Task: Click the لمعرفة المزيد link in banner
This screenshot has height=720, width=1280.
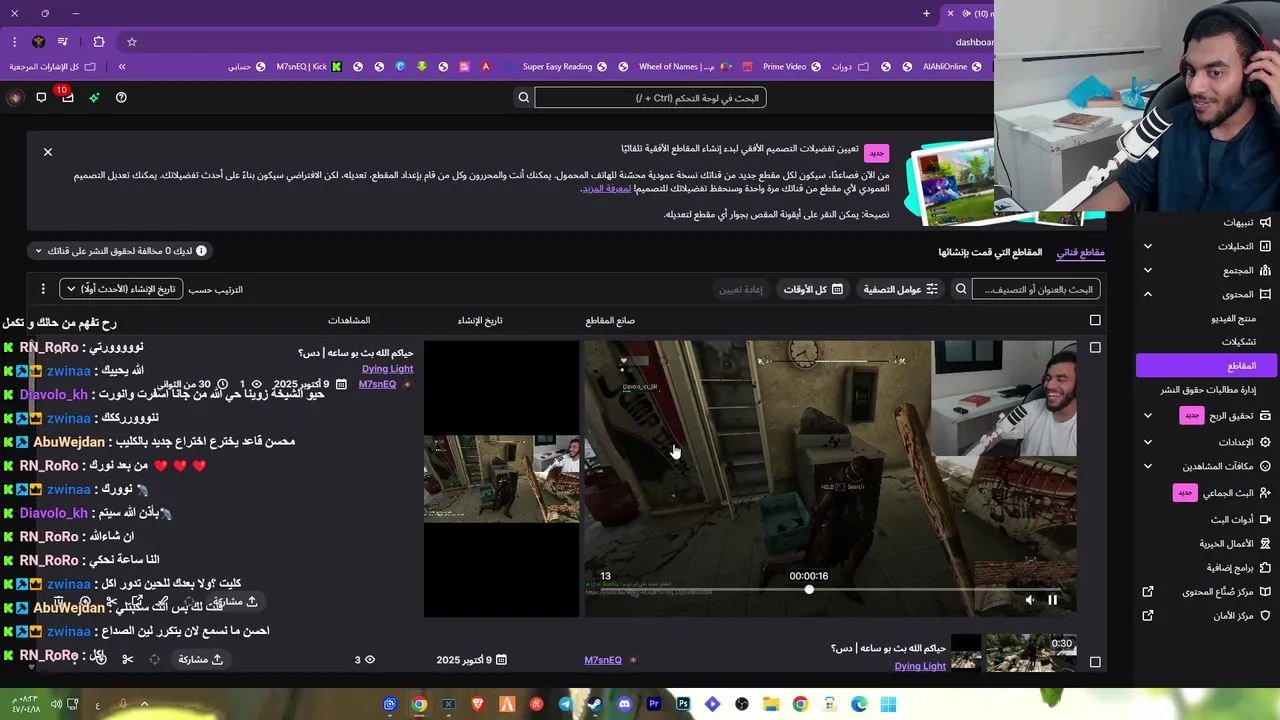Action: (x=606, y=188)
